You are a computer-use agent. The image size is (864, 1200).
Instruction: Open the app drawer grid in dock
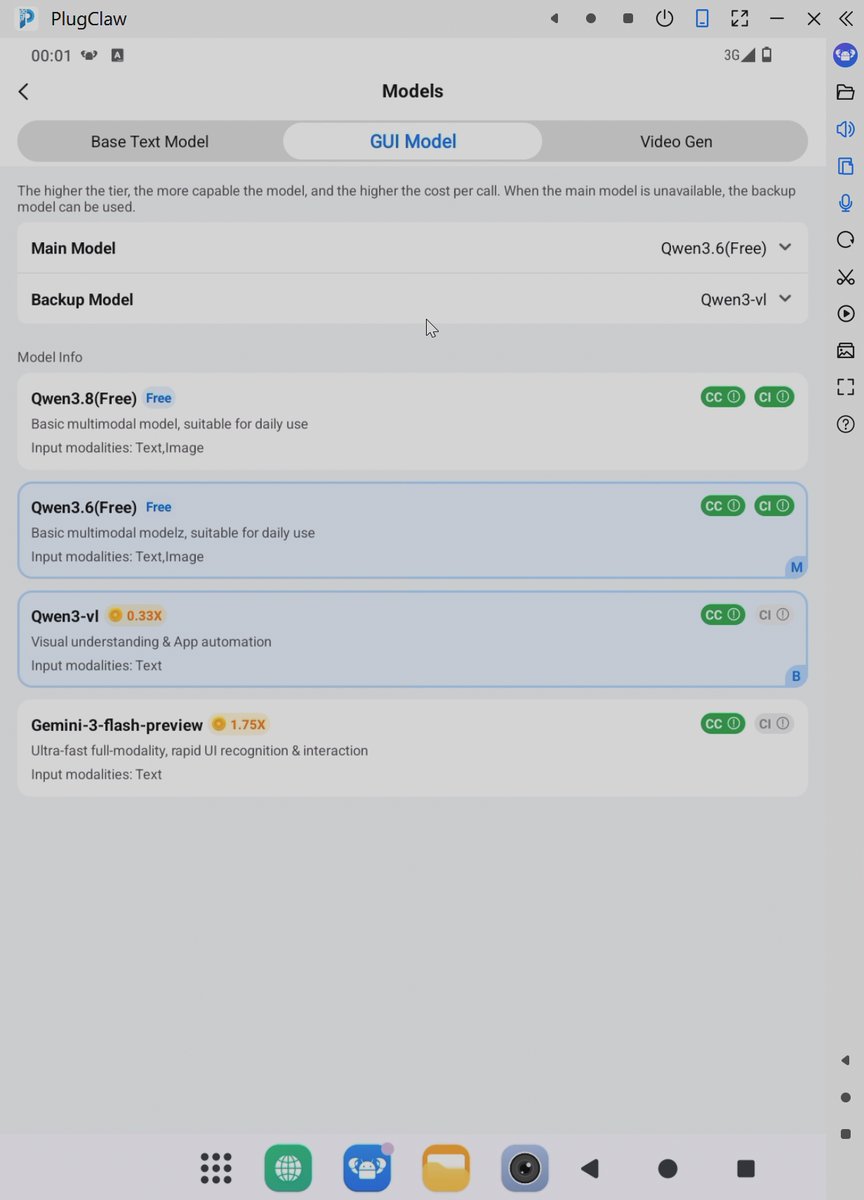pos(216,1168)
